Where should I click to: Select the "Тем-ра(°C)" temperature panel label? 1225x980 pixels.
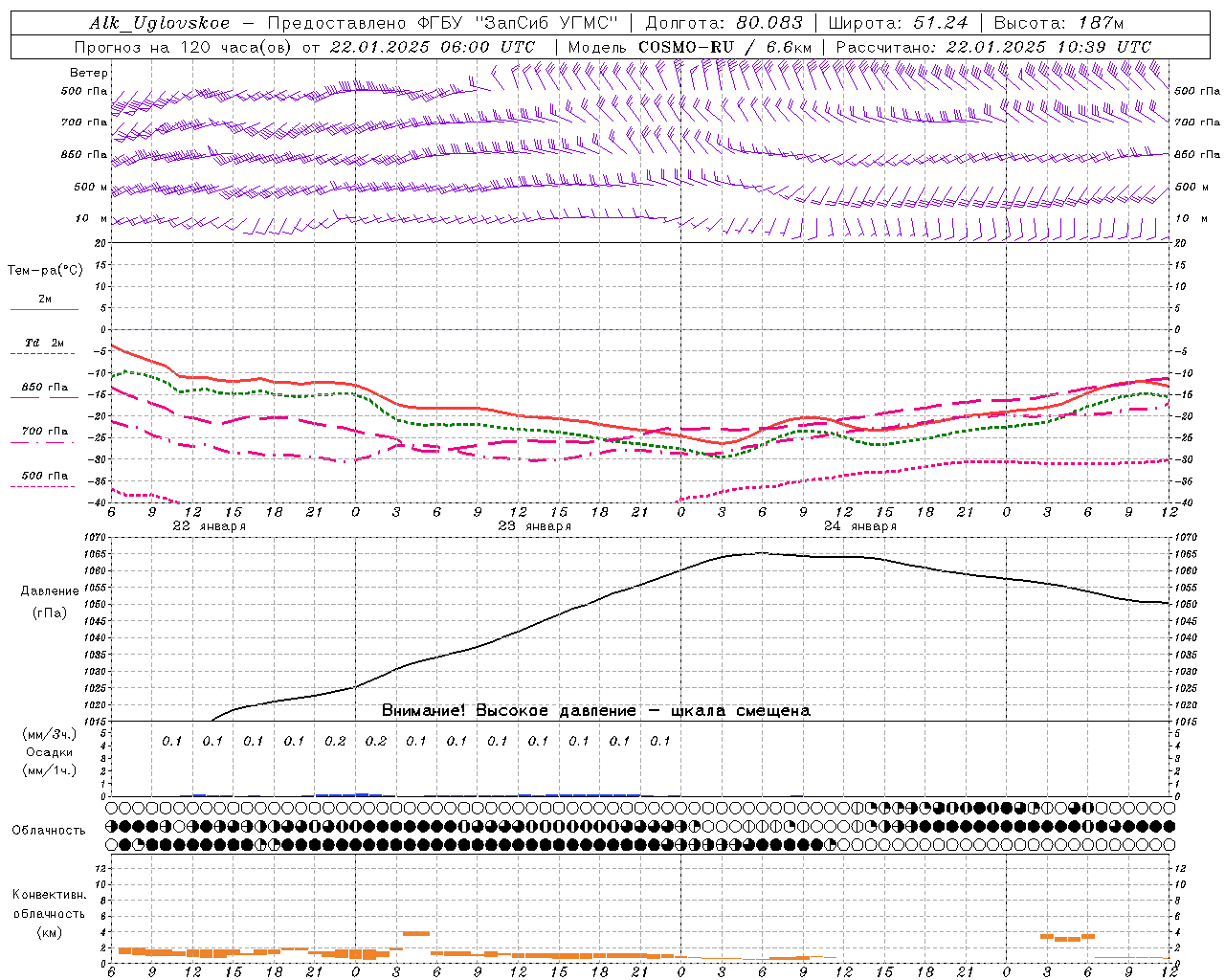[x=45, y=271]
